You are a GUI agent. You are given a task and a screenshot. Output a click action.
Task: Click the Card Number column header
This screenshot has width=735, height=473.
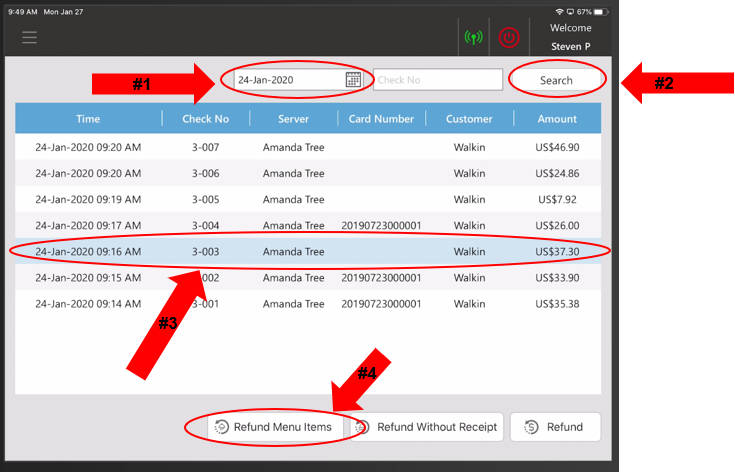click(381, 119)
